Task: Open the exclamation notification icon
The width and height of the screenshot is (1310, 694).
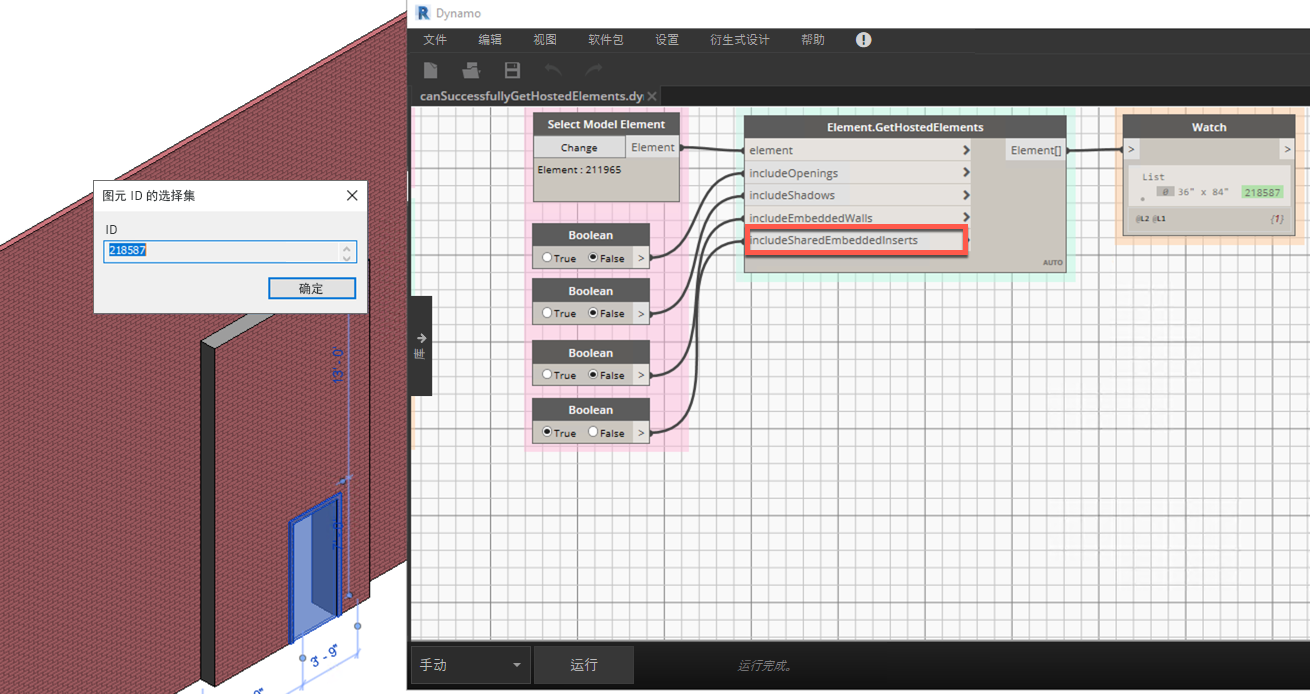Action: coord(863,40)
